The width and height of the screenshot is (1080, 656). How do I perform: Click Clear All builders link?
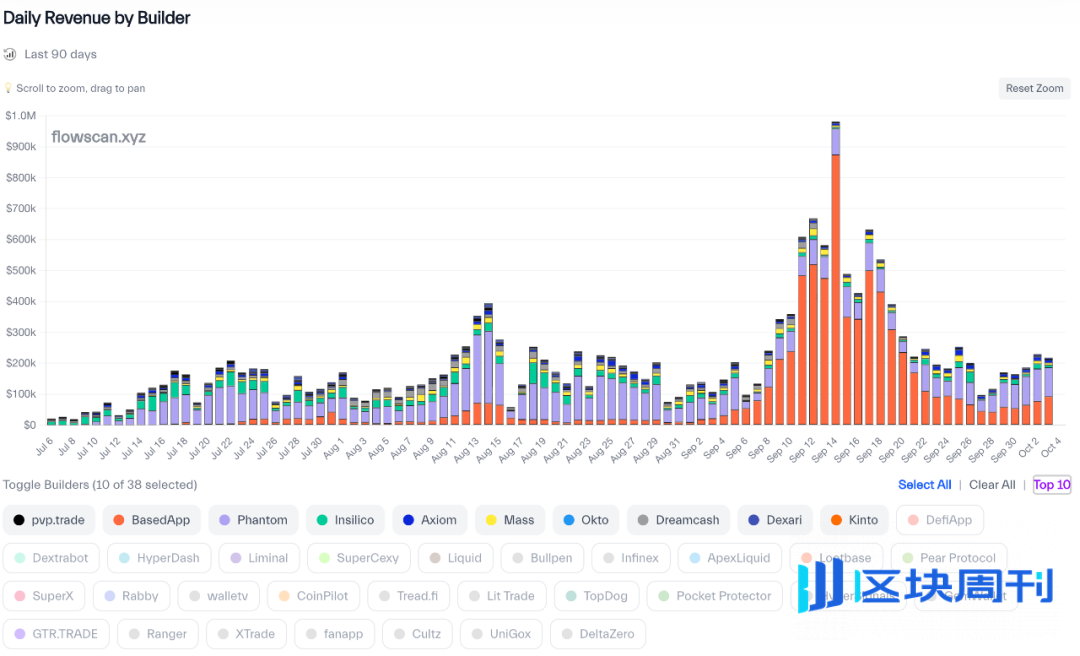991,485
